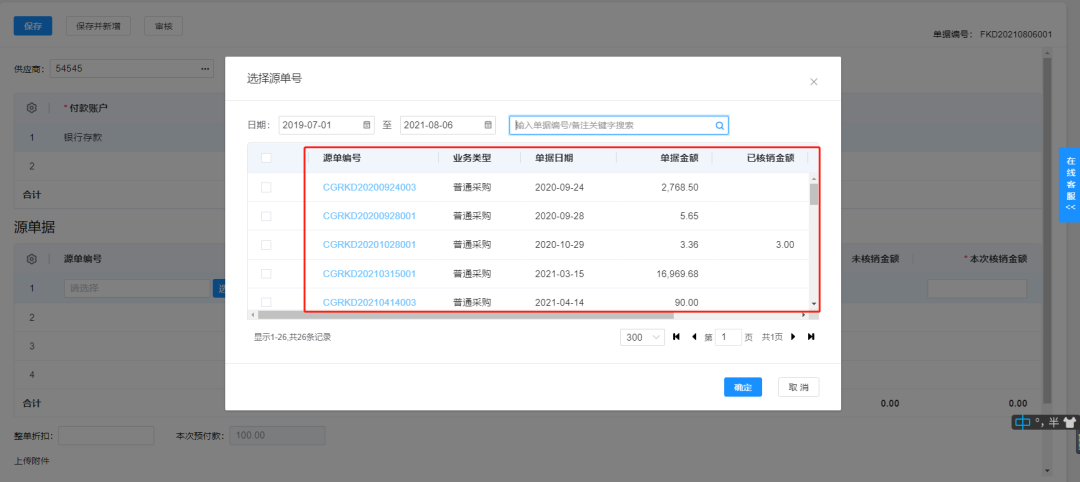Click 确定 button
Image resolution: width=1080 pixels, height=482 pixels.
742,387
